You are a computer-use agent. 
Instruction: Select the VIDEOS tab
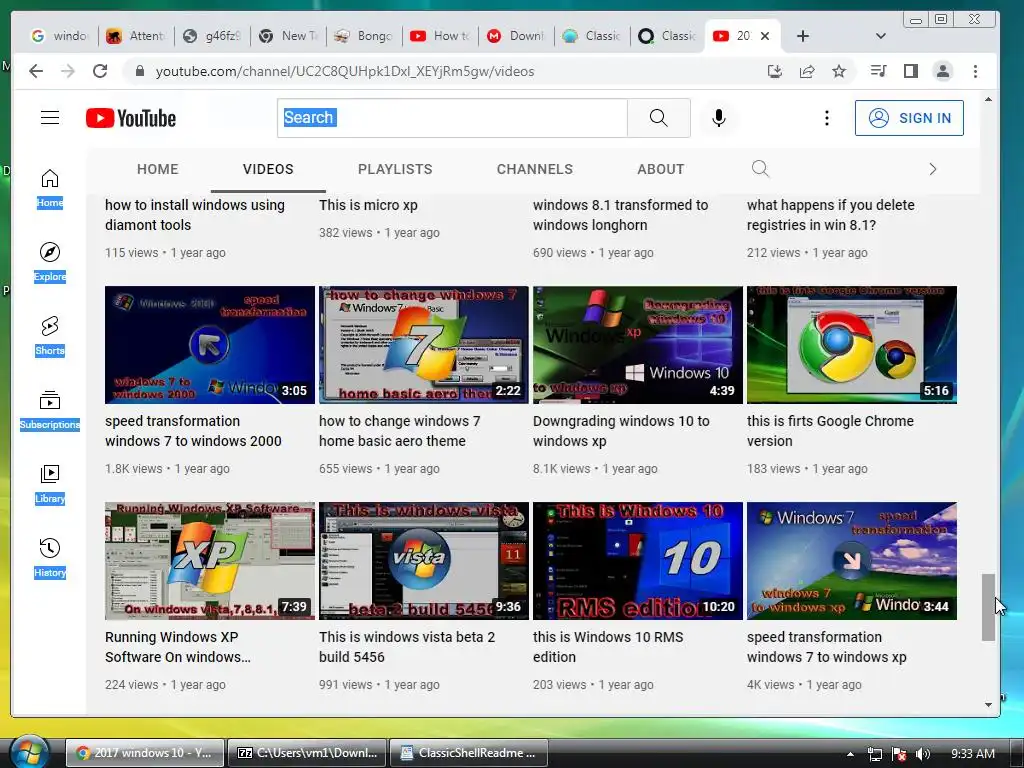tap(268, 169)
